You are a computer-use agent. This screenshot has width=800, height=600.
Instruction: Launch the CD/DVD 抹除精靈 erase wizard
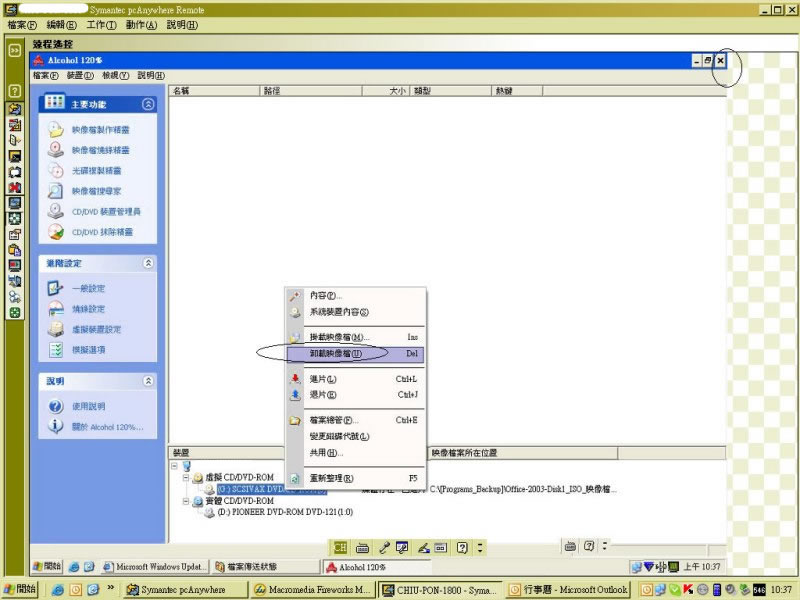click(x=102, y=232)
